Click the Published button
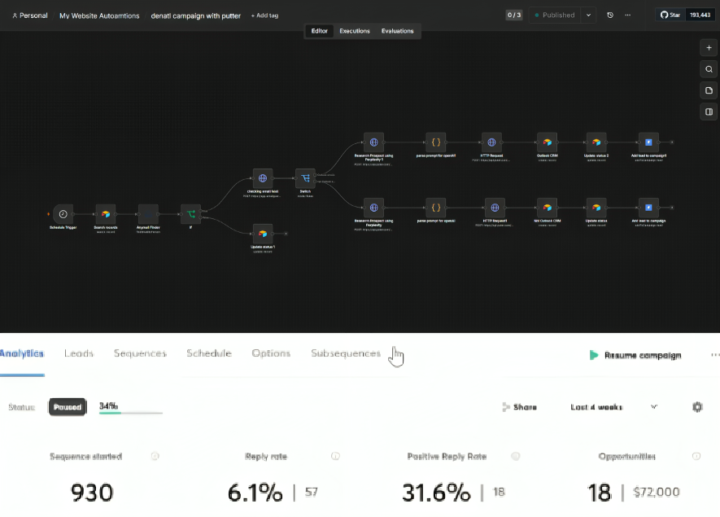This screenshot has height=517, width=720. point(555,15)
